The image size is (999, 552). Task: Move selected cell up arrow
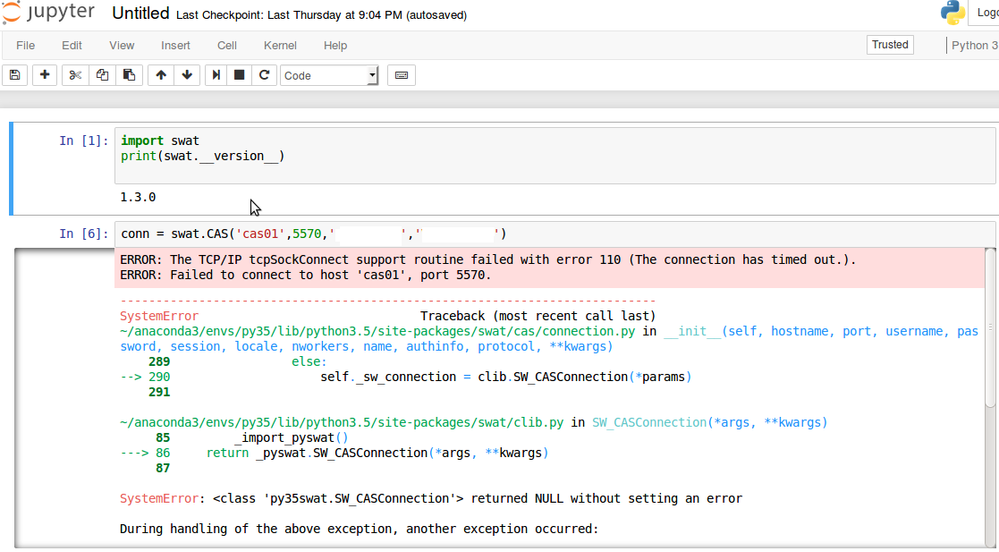161,75
